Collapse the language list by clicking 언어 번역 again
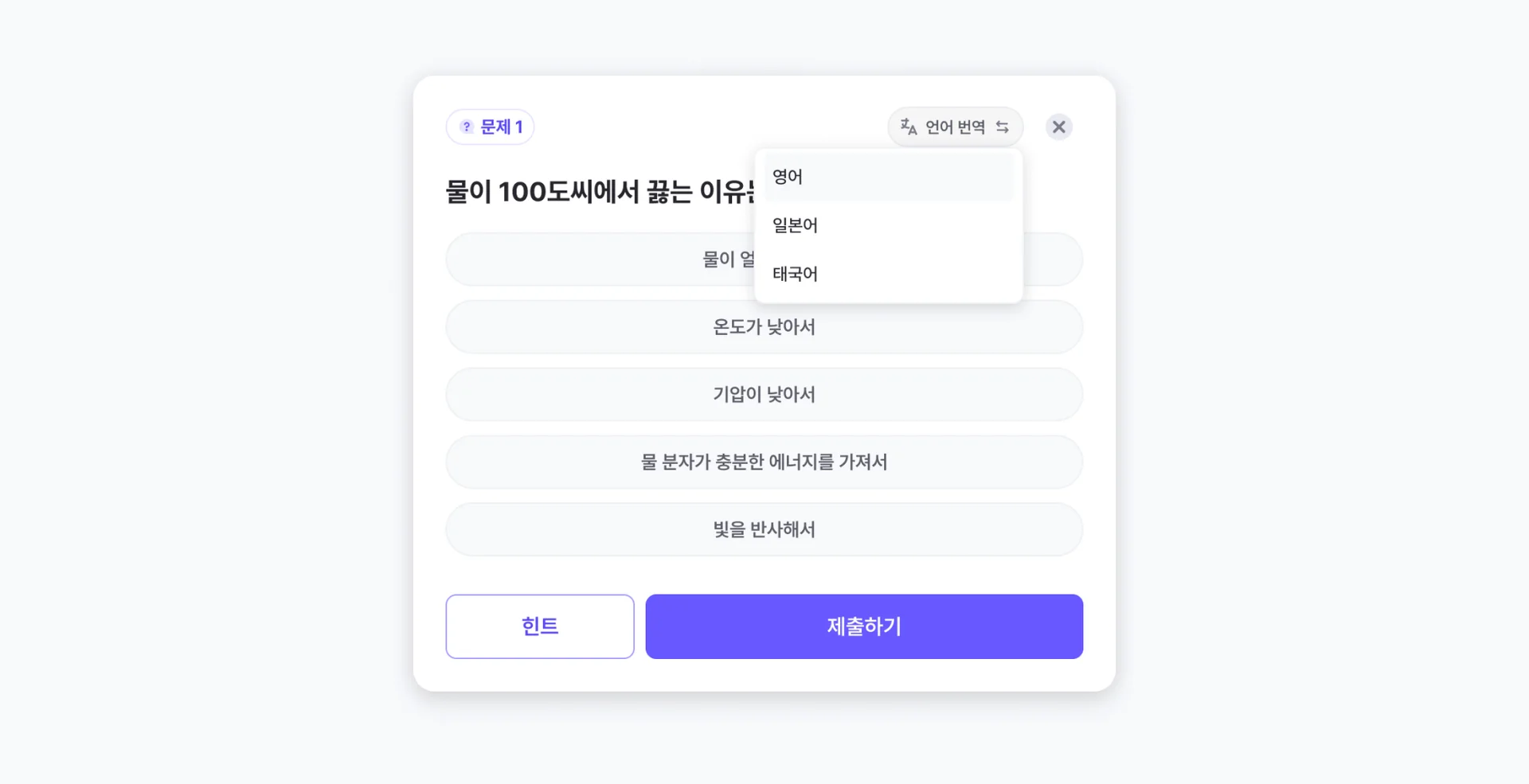 pos(955,127)
